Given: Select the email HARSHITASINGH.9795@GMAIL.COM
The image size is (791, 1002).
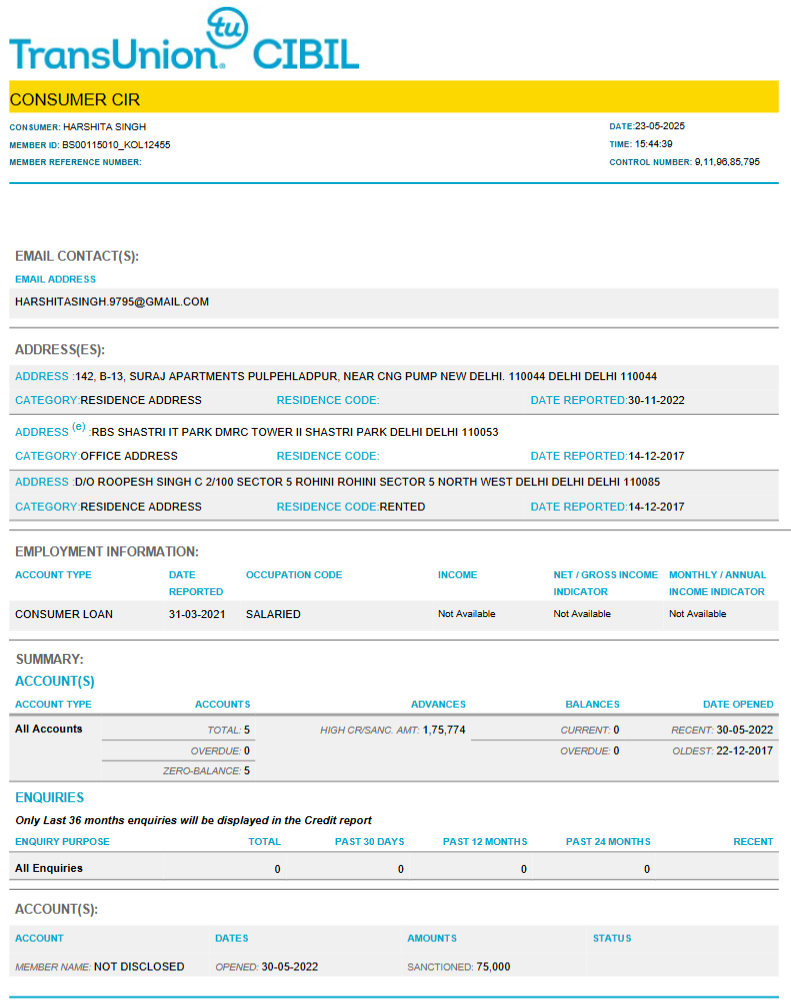Looking at the screenshot, I should (x=112, y=301).
